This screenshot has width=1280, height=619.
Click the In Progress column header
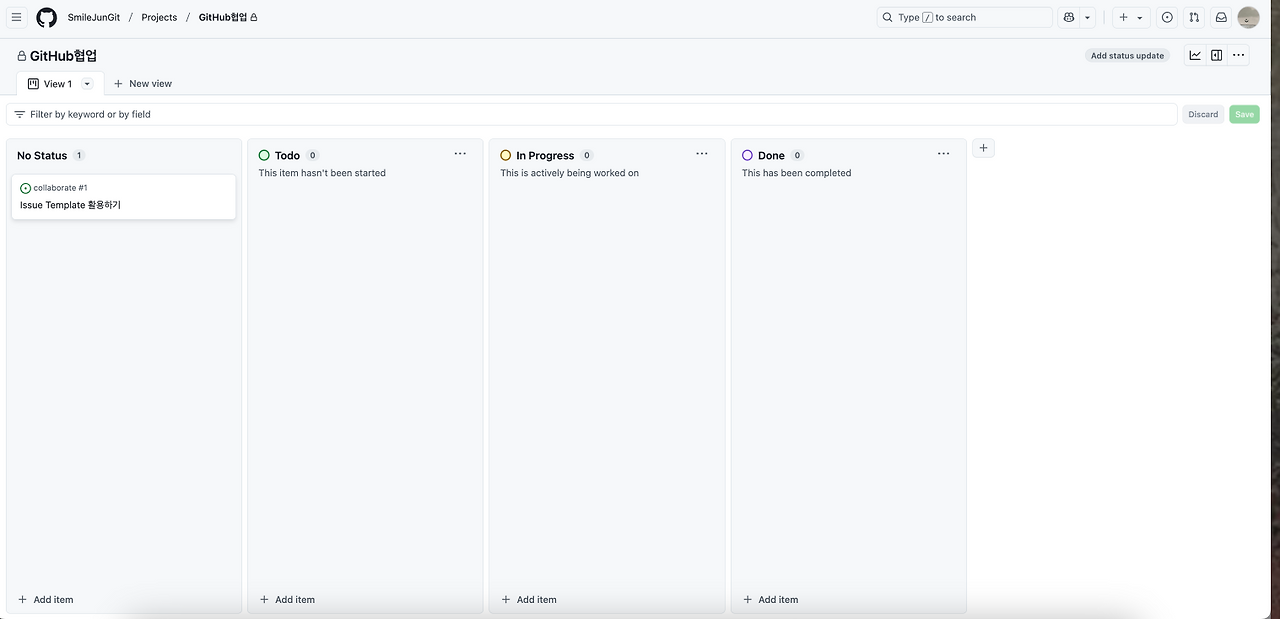click(545, 155)
